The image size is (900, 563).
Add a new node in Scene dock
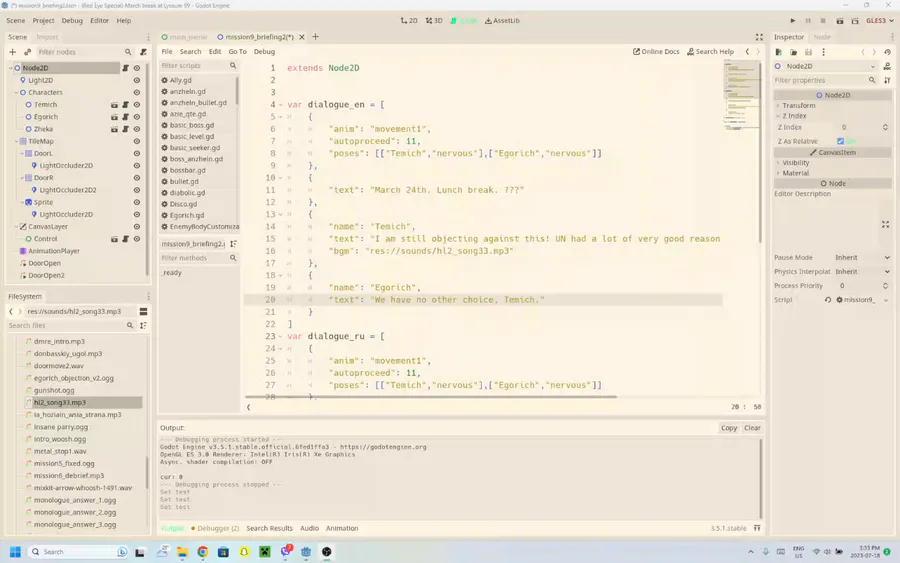tap(12, 52)
